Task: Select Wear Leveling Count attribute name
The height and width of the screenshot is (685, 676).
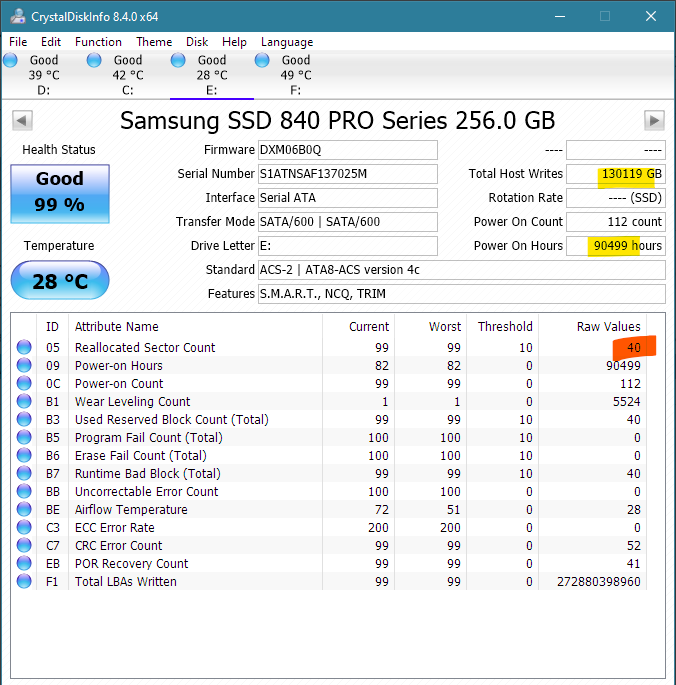Action: click(x=132, y=401)
